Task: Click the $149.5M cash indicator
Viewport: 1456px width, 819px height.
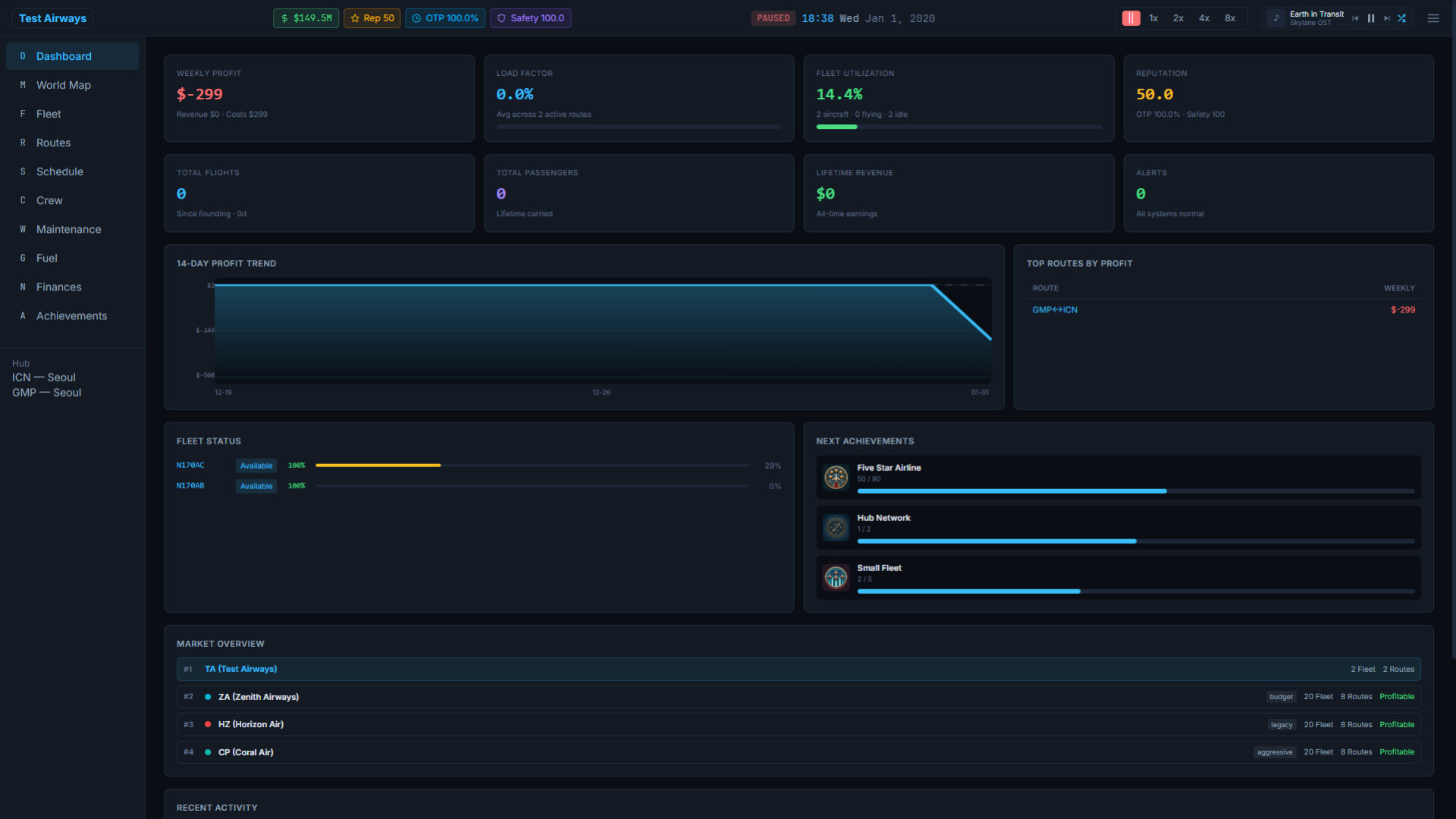Action: click(306, 18)
